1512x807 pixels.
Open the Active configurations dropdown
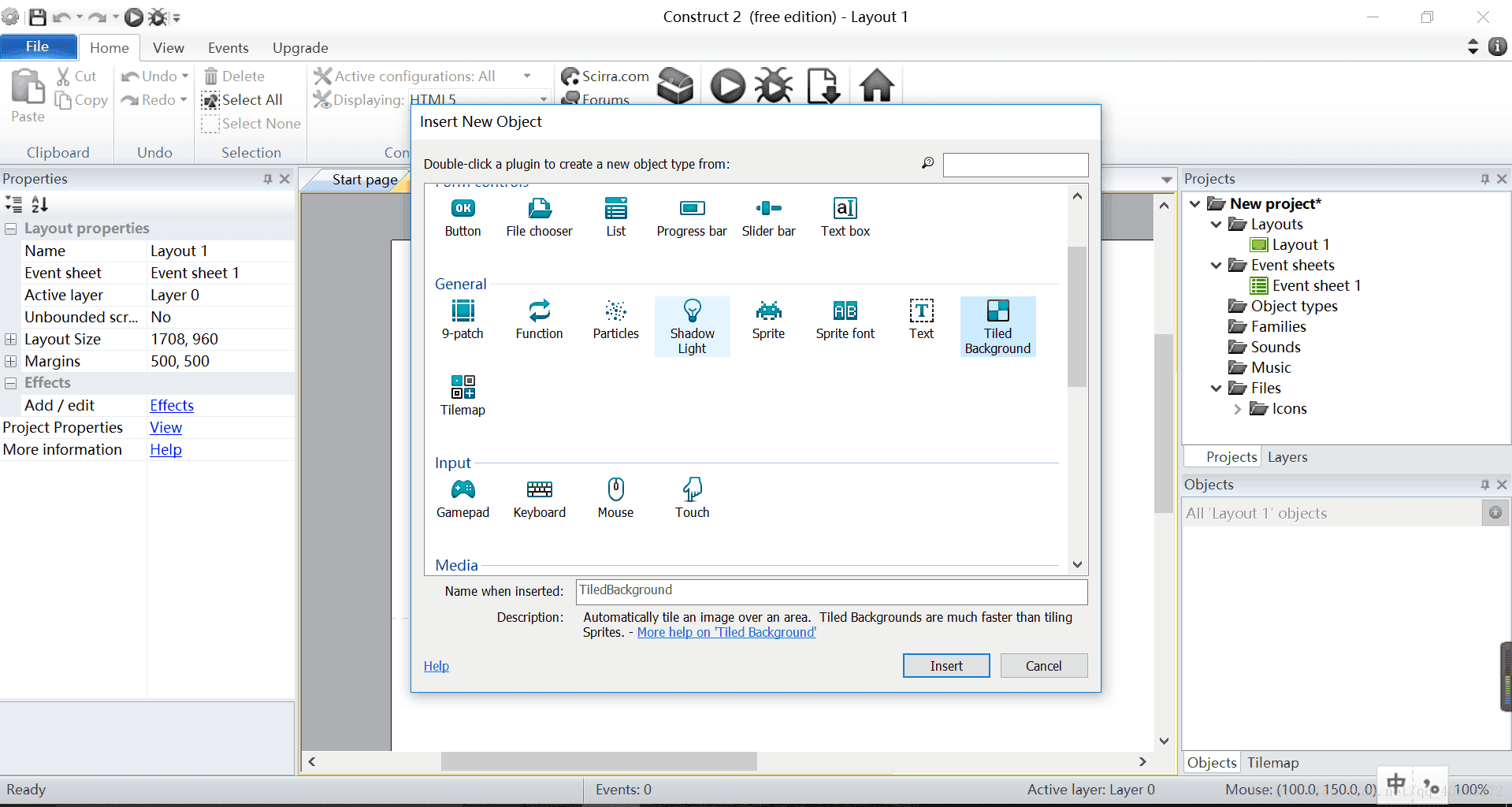[527, 76]
